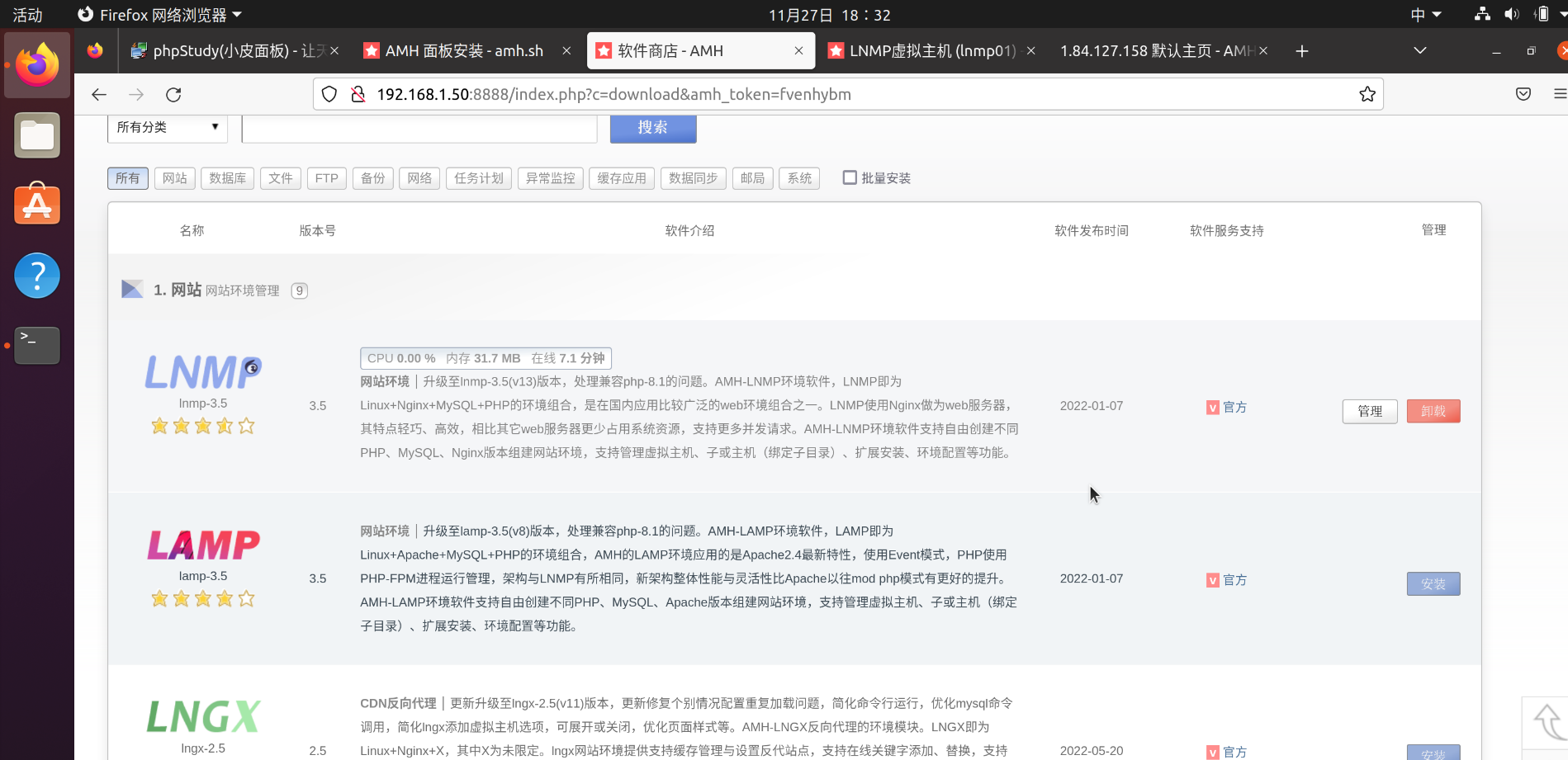Filter by the 网络 category
The height and width of the screenshot is (760, 1568).
419,178
